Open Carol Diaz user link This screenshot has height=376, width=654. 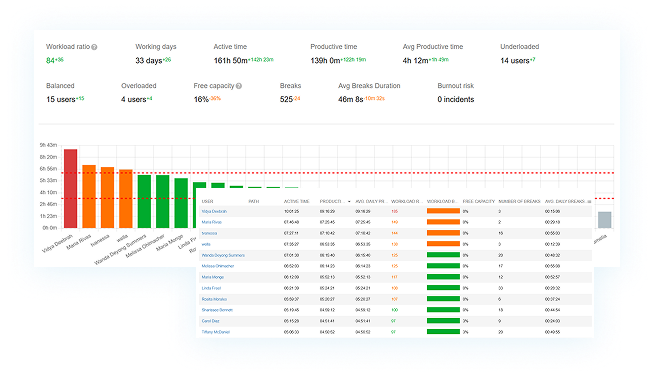pos(210,321)
